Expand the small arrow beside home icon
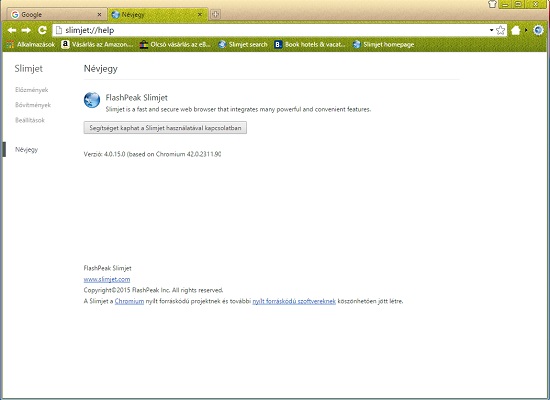 pyautogui.click(x=526, y=31)
